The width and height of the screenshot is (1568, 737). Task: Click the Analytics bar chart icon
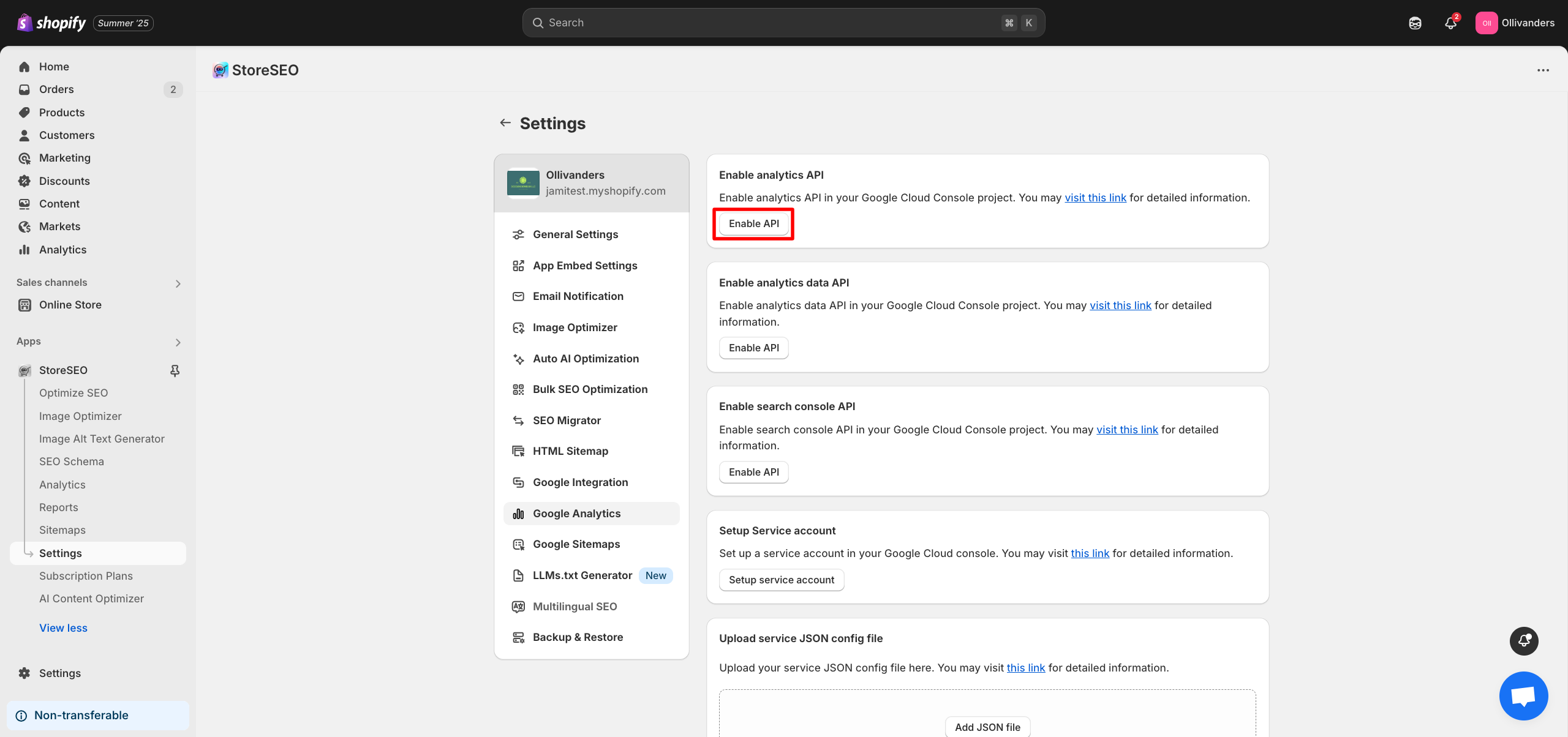[24, 250]
